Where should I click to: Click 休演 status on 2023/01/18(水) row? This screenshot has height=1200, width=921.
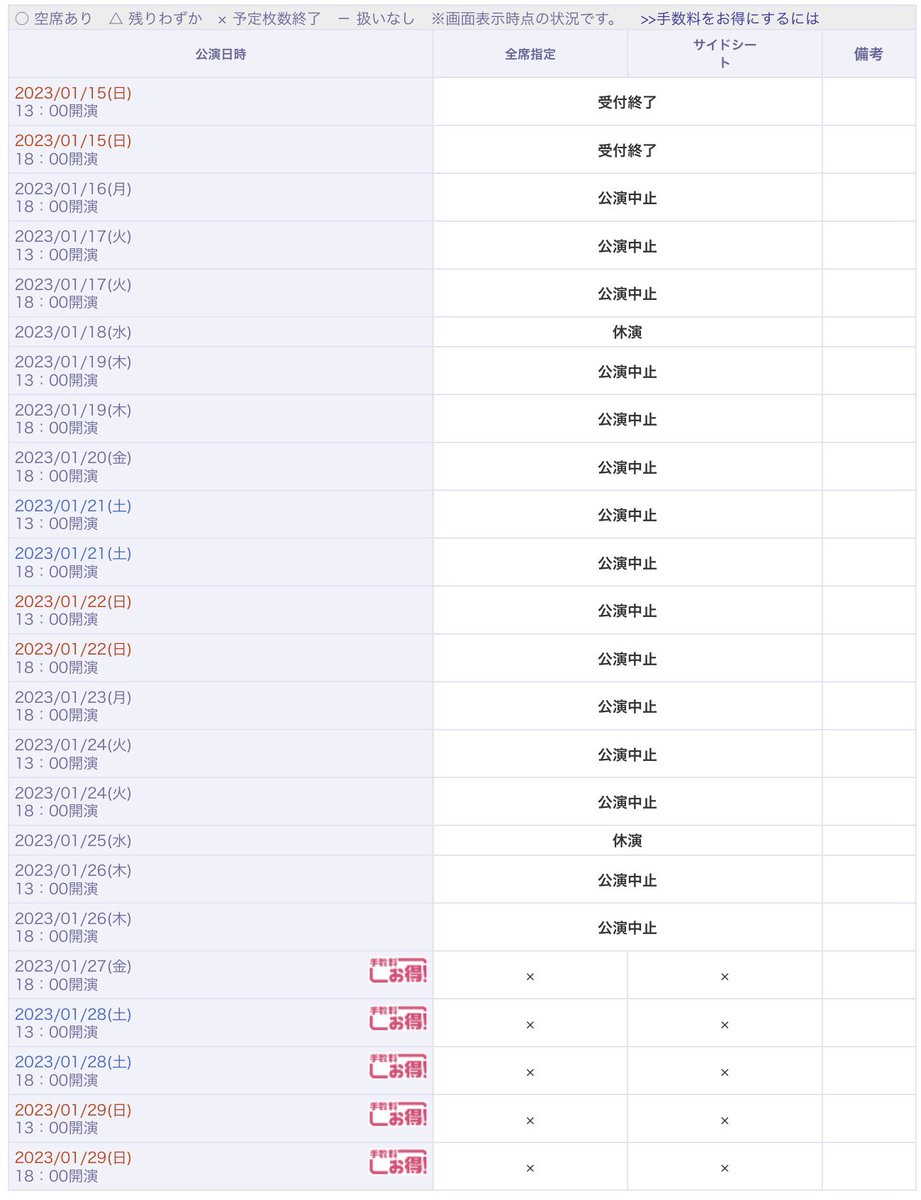coord(627,332)
